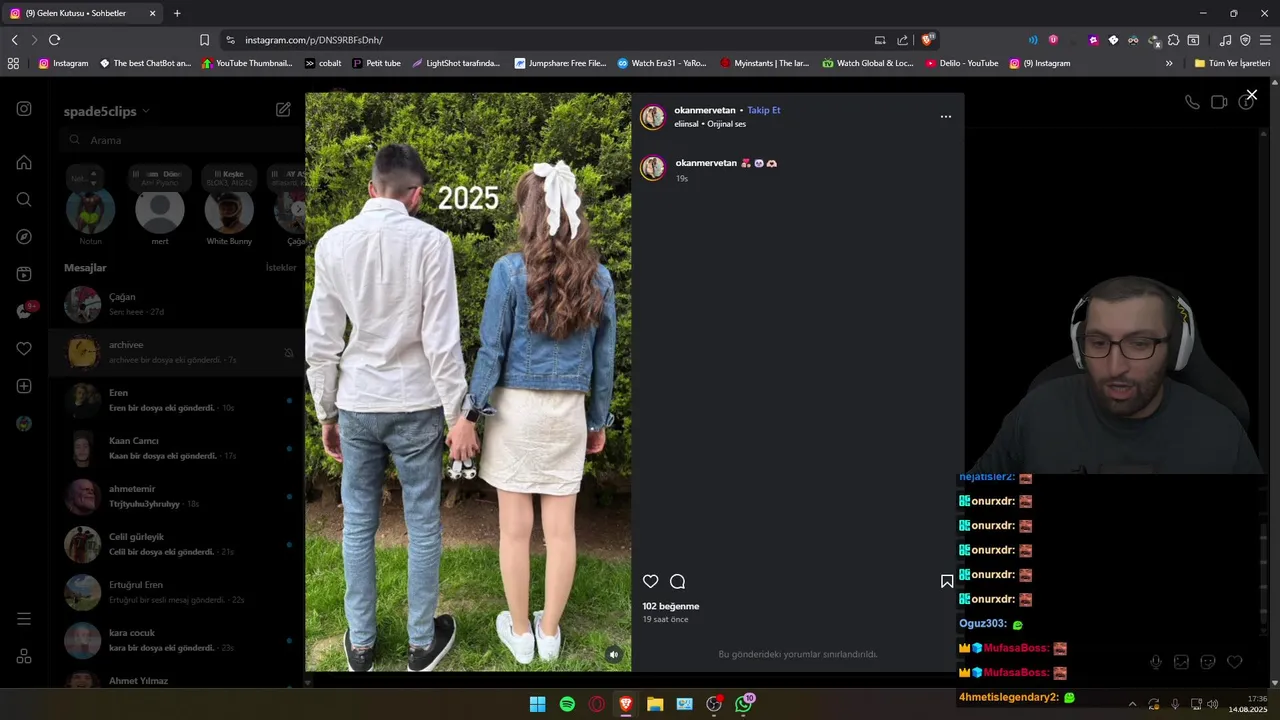This screenshot has width=1280, height=720.
Task: Open the cobalt bookmark
Action: point(323,63)
